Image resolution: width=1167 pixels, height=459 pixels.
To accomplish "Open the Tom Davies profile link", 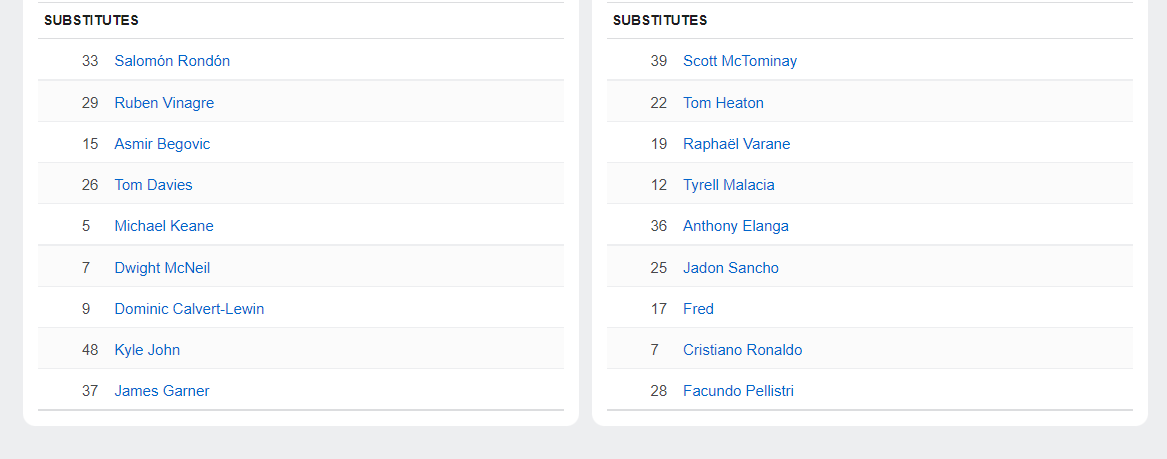I will [x=153, y=185].
